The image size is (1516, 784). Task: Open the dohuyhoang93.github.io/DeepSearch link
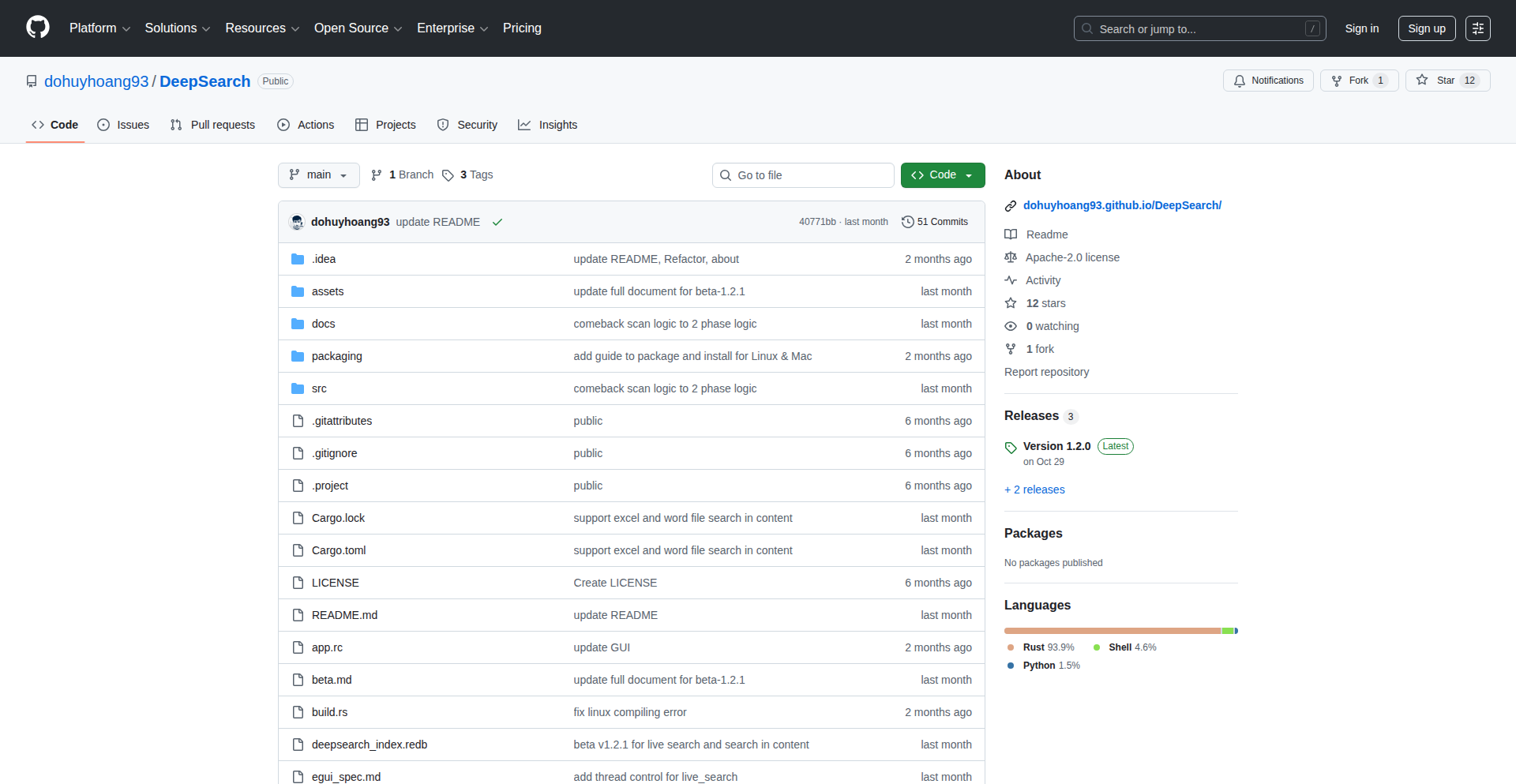(x=1122, y=205)
